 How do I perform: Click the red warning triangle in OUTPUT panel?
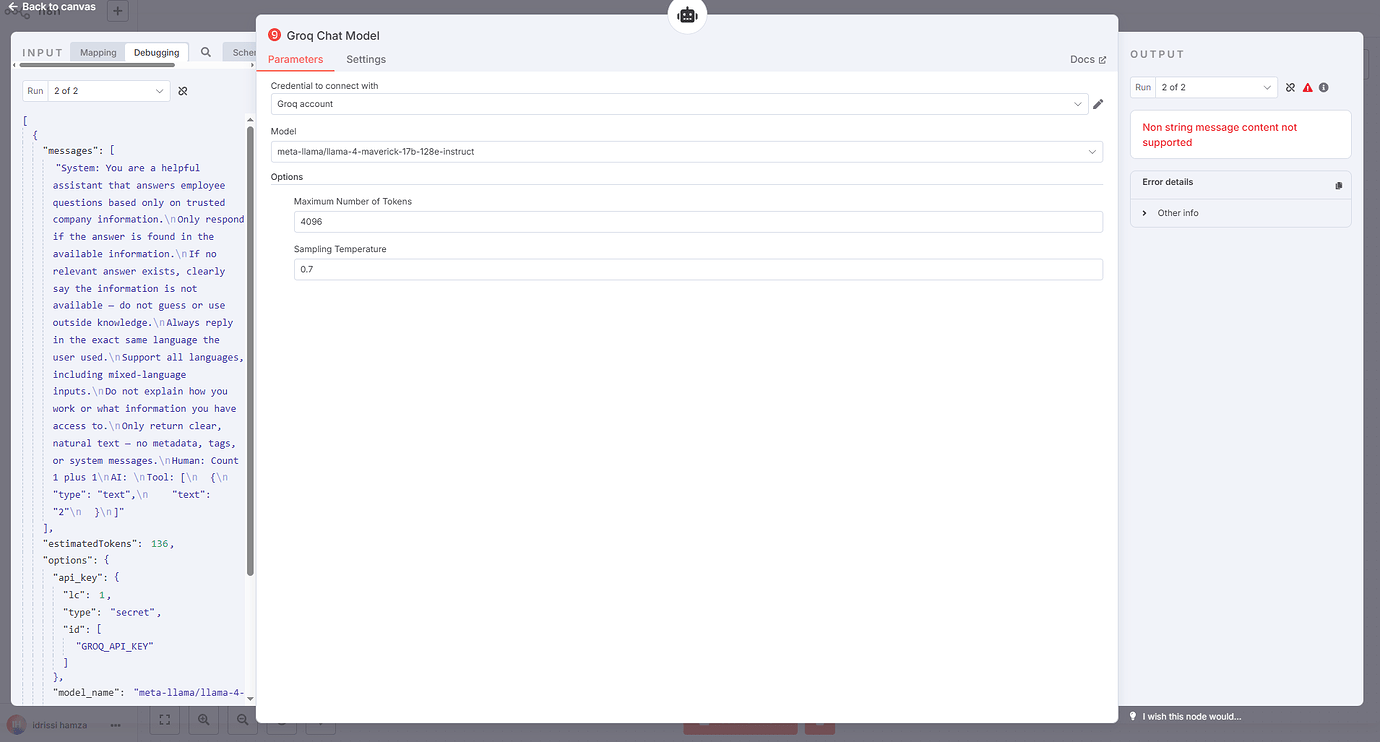[1307, 87]
